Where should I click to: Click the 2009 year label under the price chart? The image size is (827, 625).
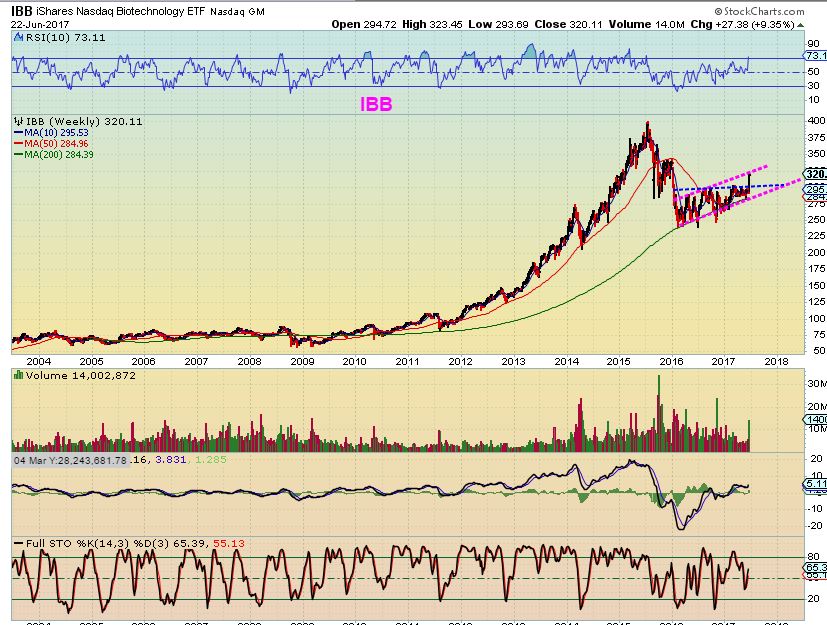(302, 361)
